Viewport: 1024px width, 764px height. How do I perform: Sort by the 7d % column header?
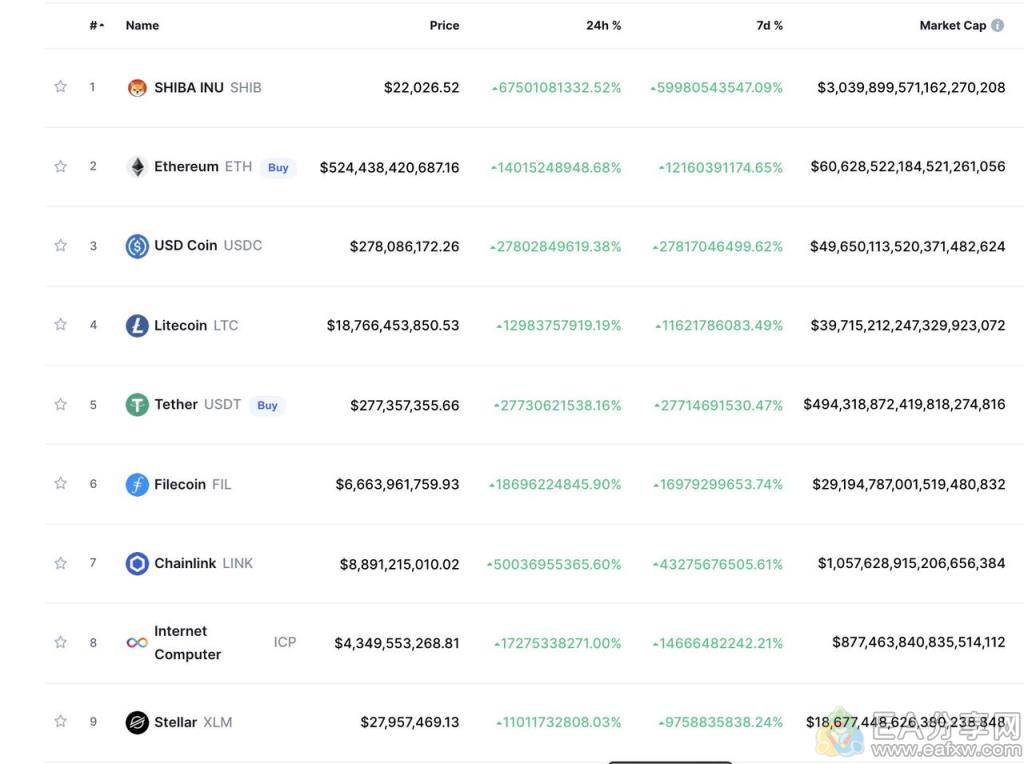pyautogui.click(x=769, y=26)
